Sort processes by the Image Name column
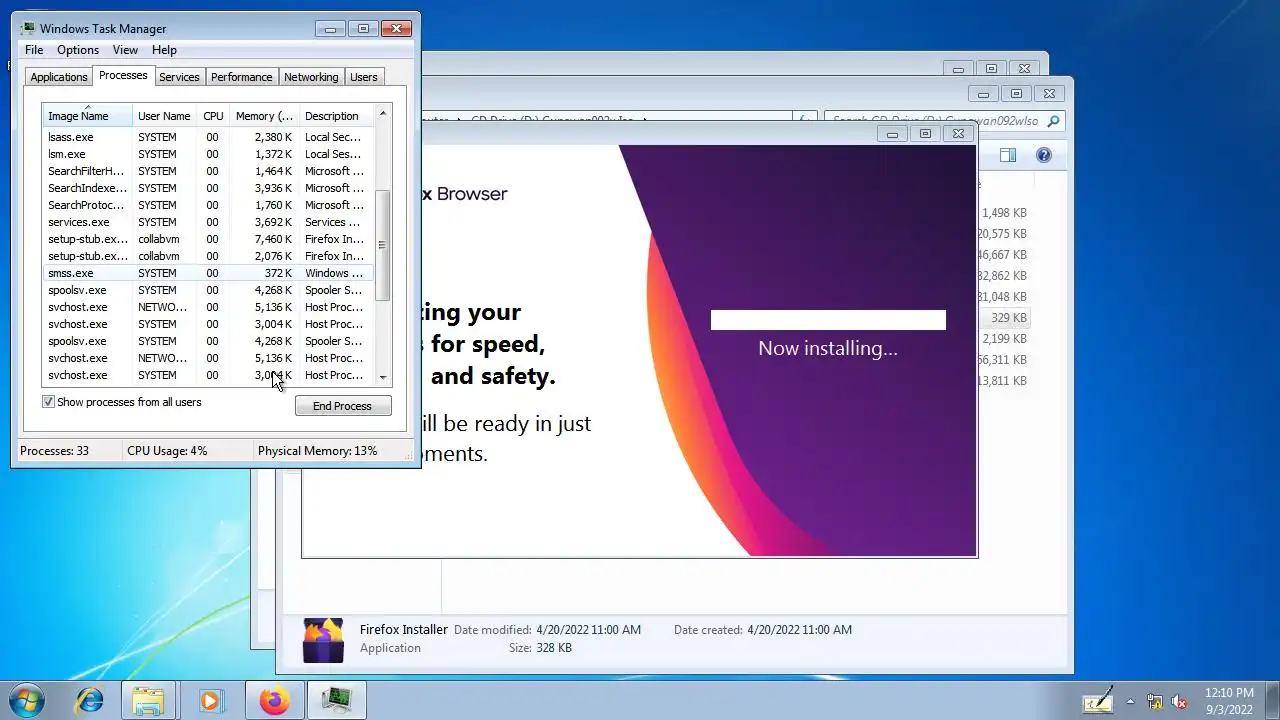1280x720 pixels. [87, 116]
